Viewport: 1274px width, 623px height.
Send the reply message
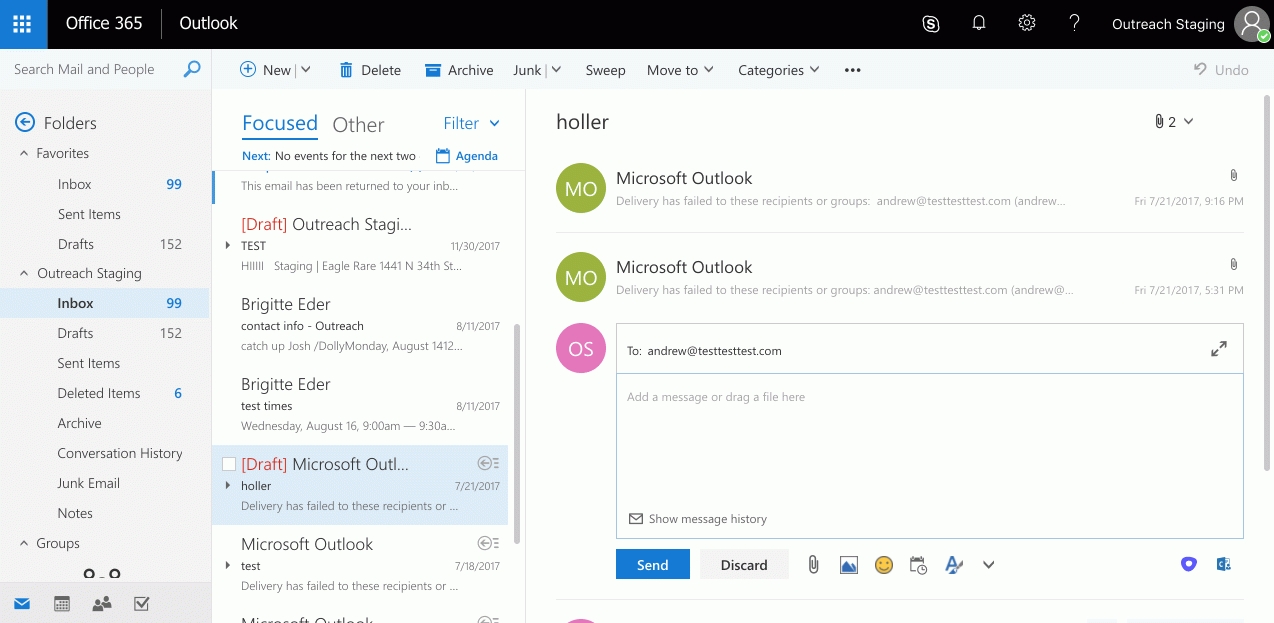652,564
